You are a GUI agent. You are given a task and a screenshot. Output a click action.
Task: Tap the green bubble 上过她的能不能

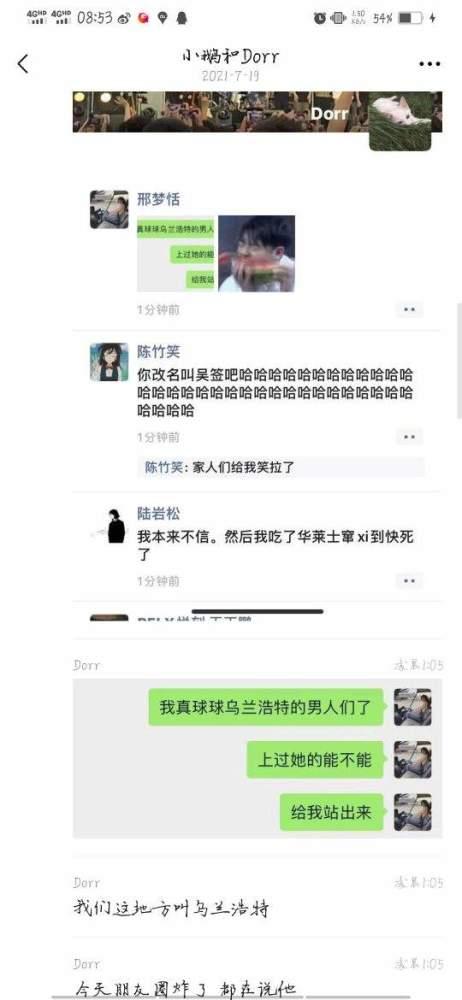point(315,760)
